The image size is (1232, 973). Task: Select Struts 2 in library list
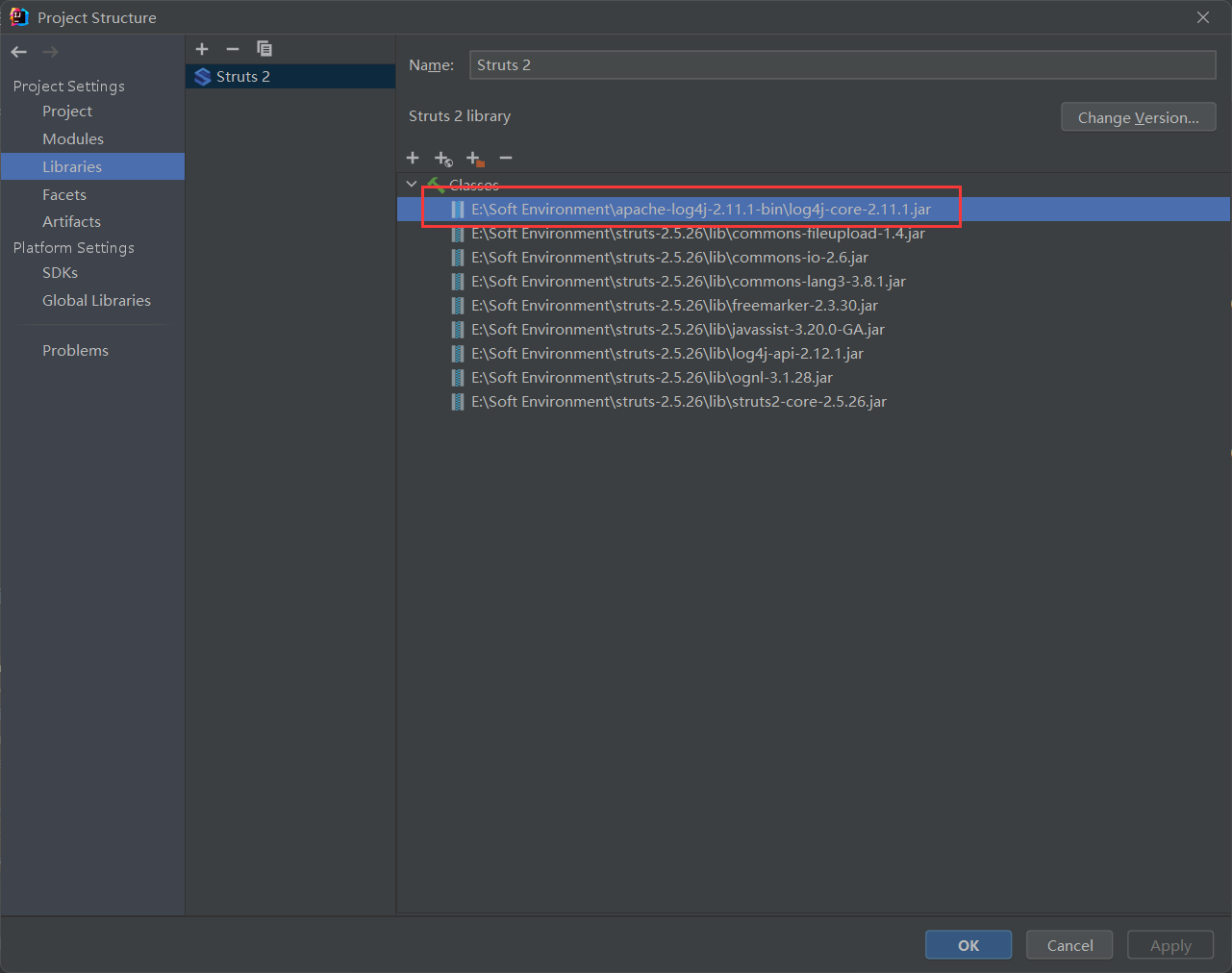point(290,77)
